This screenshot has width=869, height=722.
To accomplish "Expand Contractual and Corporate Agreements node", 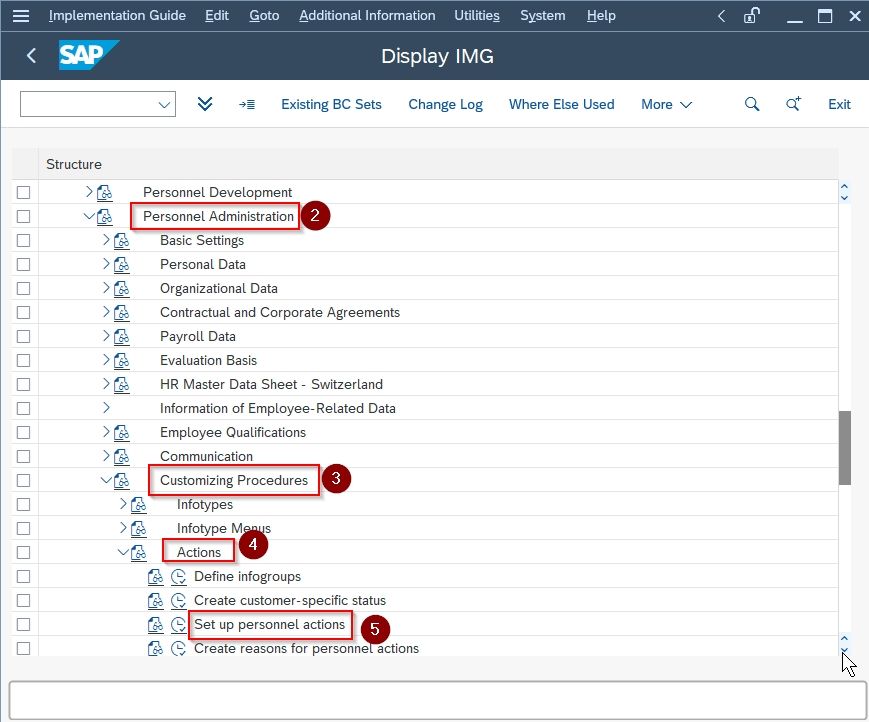I will (106, 311).
